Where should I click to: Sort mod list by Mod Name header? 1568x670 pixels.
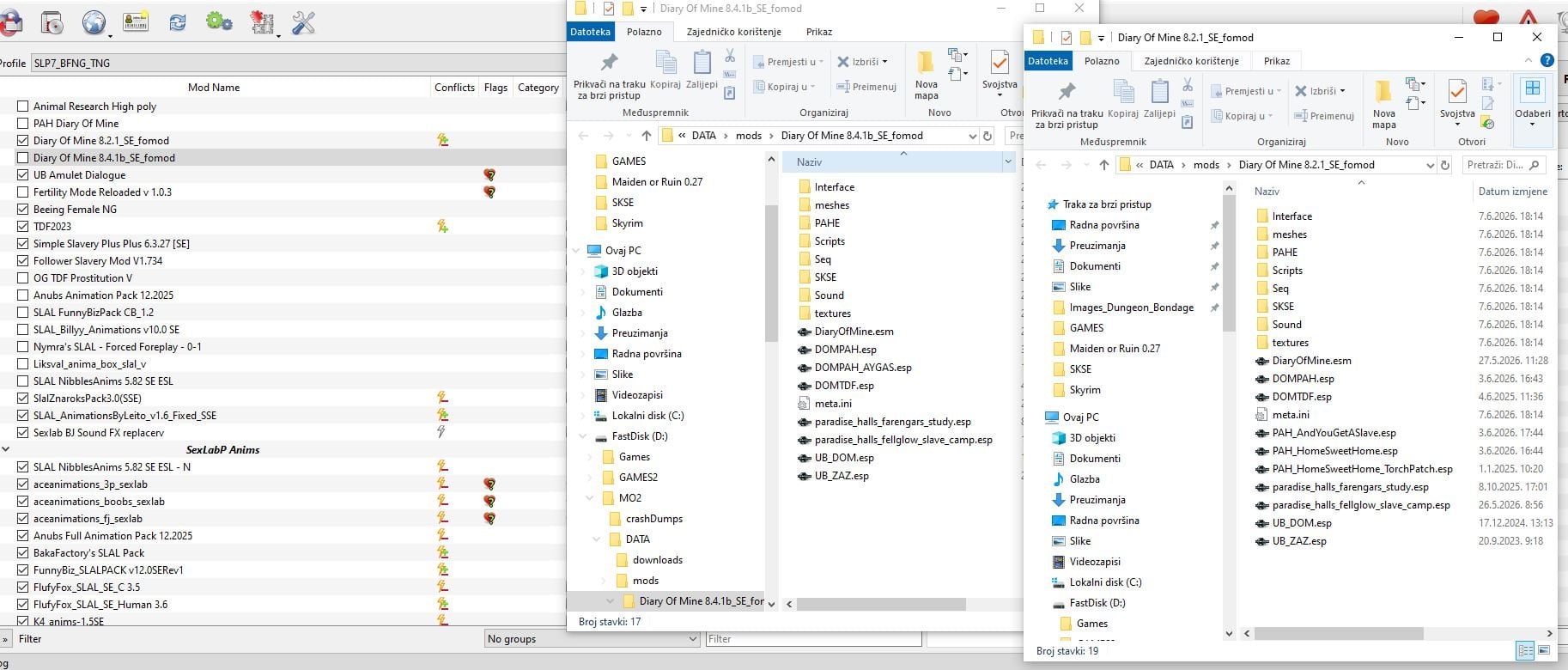pyautogui.click(x=214, y=87)
